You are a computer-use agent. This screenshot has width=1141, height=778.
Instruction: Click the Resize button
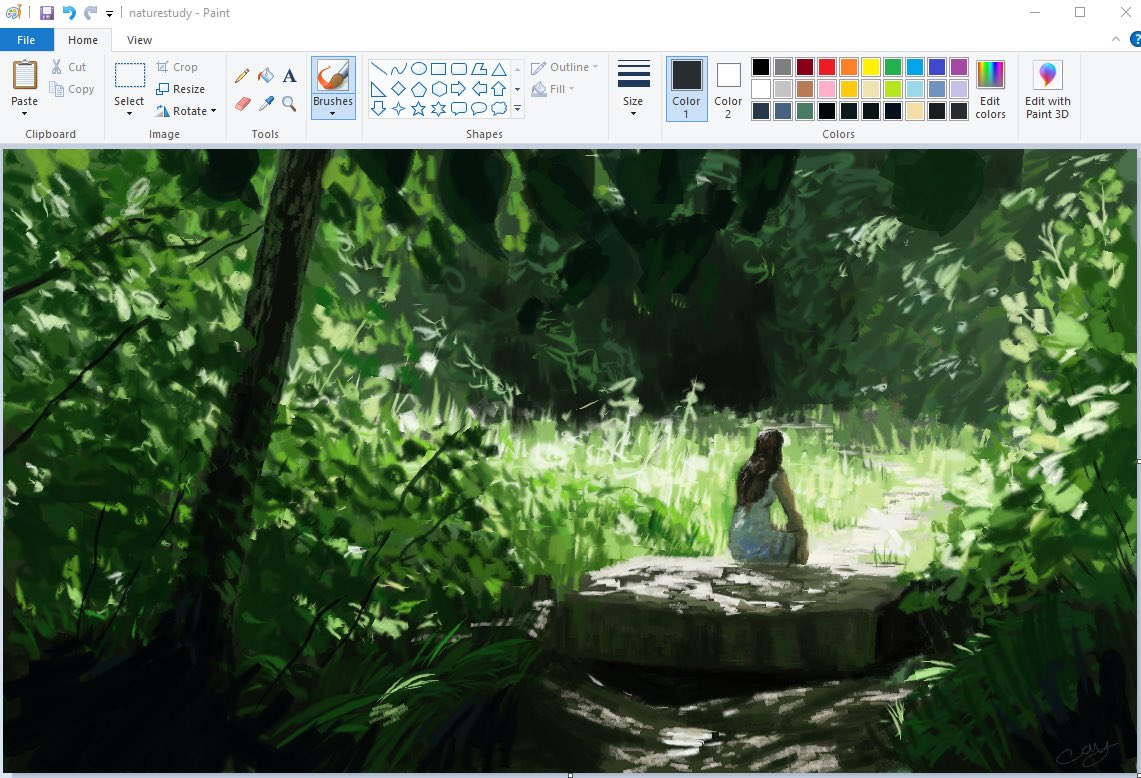[180, 89]
